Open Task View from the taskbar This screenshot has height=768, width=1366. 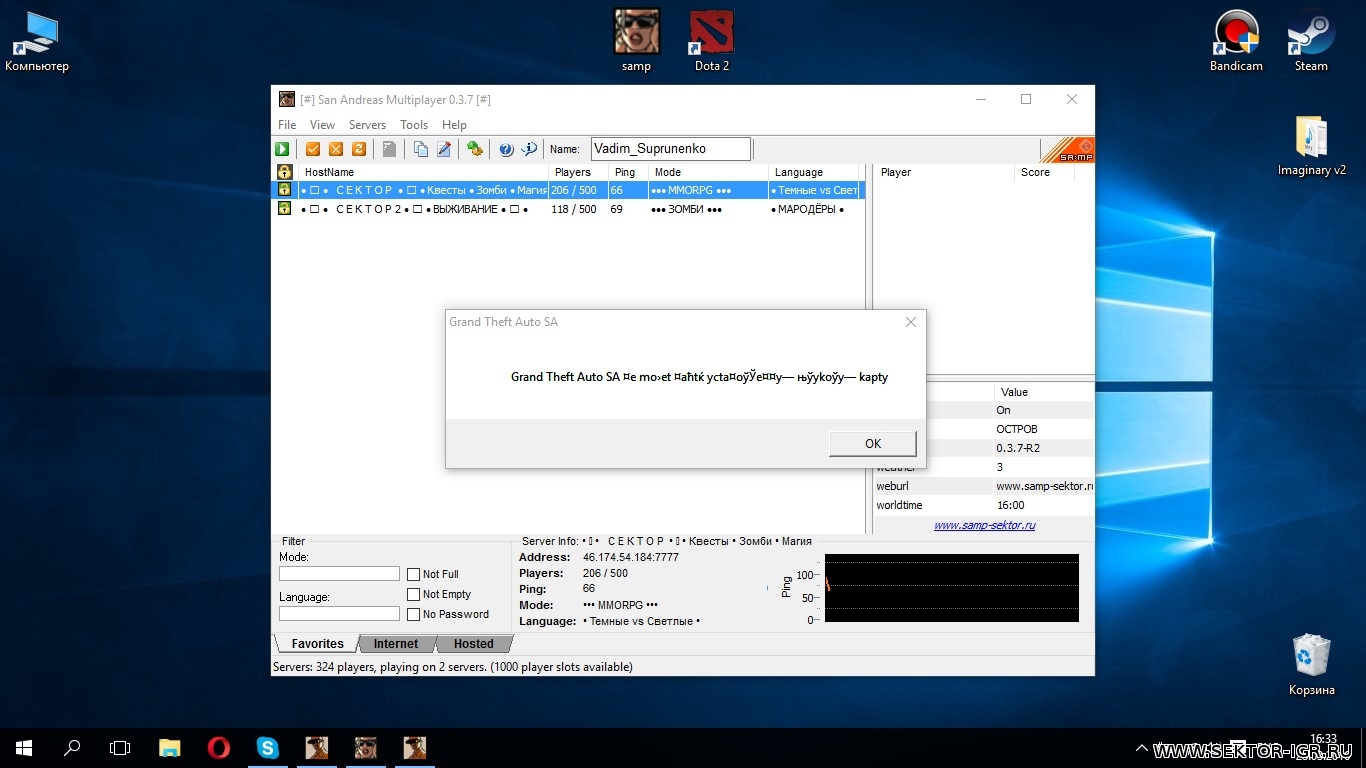pyautogui.click(x=120, y=747)
